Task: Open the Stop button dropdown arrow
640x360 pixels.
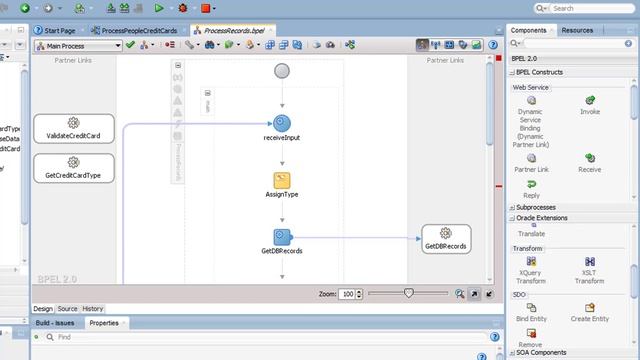Action: point(214,8)
